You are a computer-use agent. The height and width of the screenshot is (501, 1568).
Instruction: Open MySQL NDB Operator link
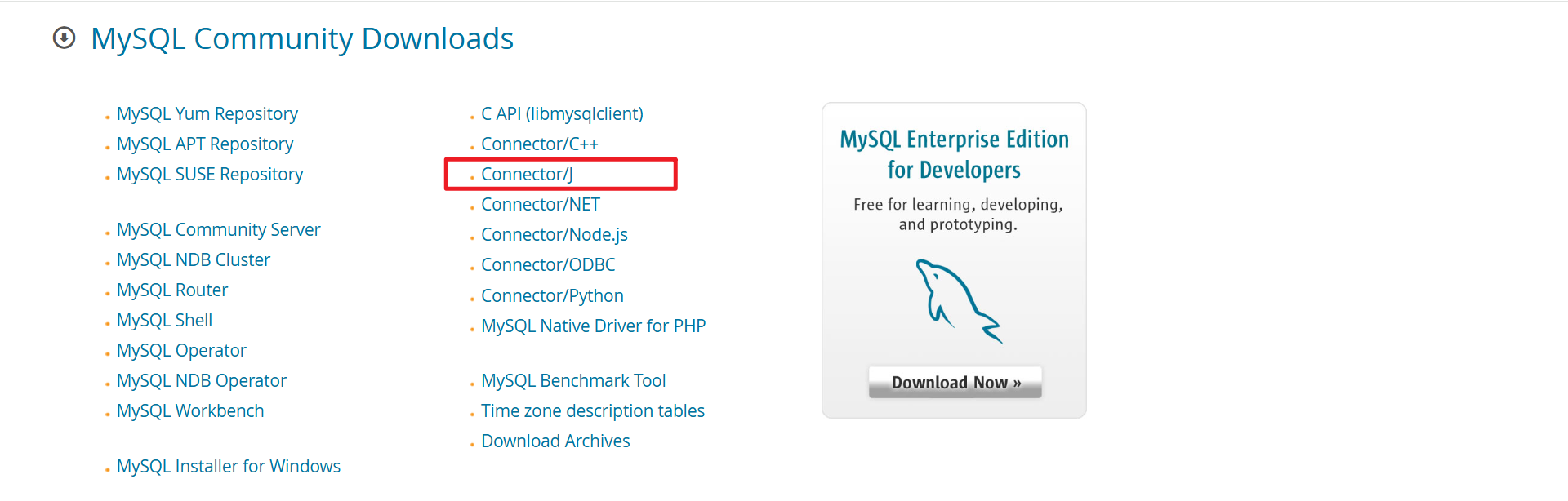pyautogui.click(x=202, y=381)
